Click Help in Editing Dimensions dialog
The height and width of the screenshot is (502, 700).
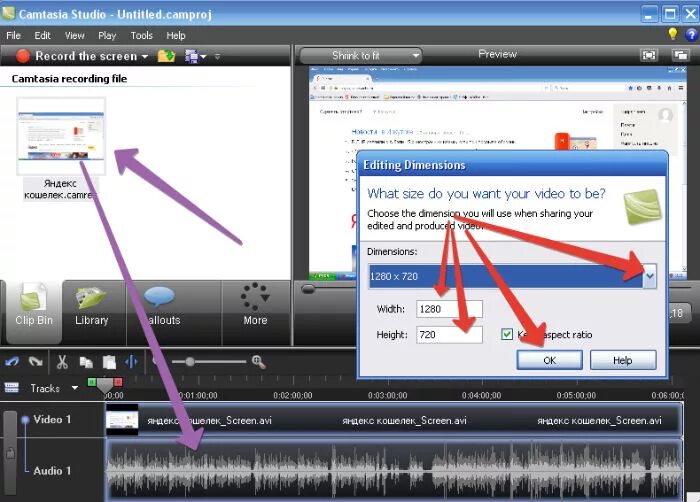click(623, 360)
